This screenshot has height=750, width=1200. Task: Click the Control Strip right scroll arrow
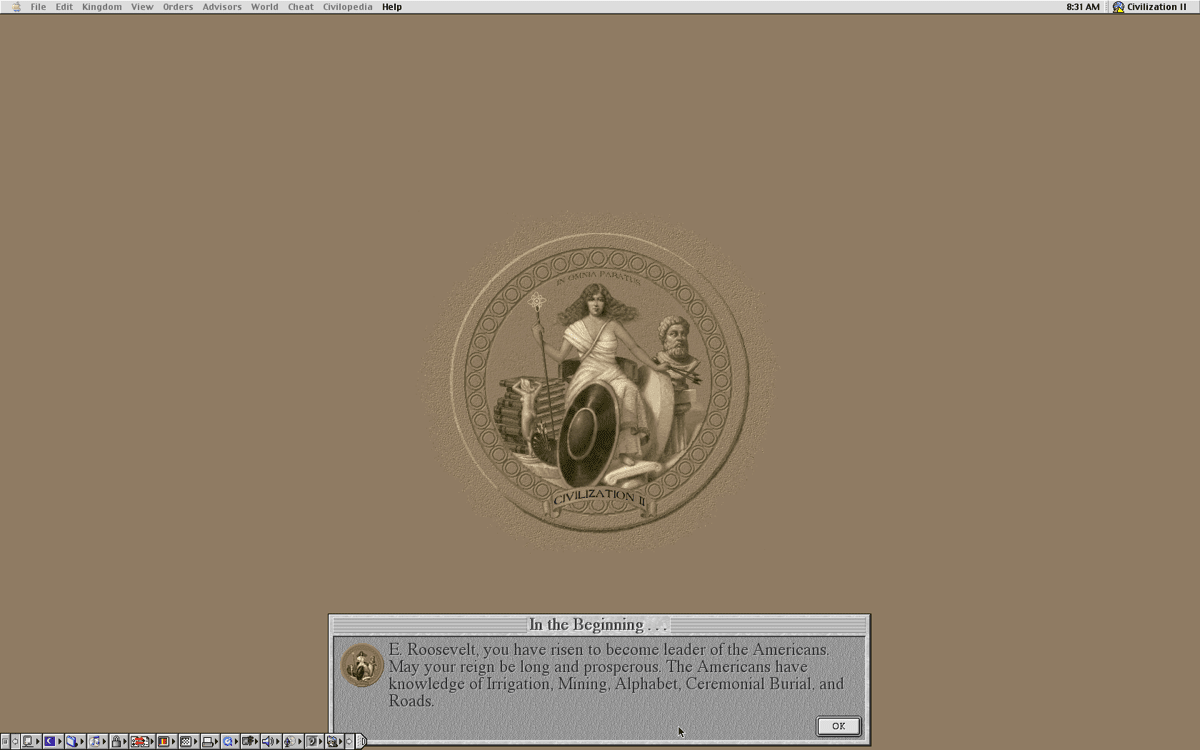350,741
